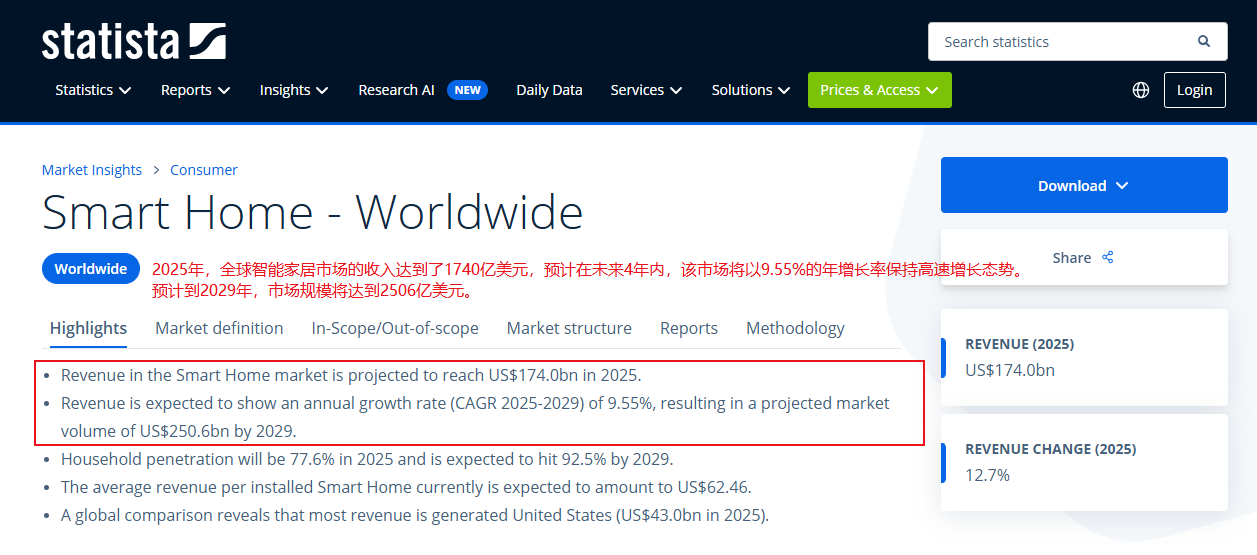Click the blue Download button

[1083, 185]
